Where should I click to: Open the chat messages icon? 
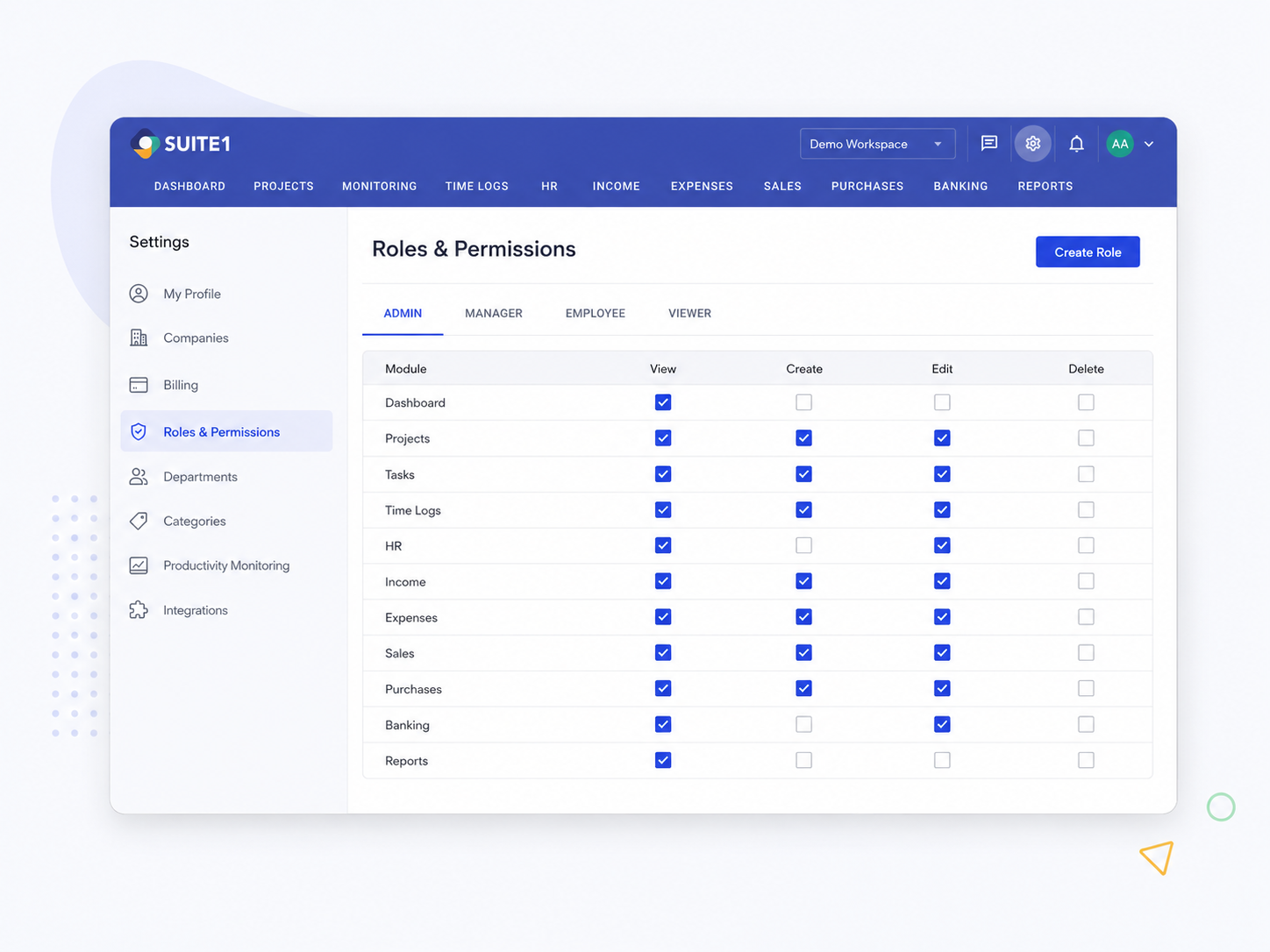click(x=989, y=144)
